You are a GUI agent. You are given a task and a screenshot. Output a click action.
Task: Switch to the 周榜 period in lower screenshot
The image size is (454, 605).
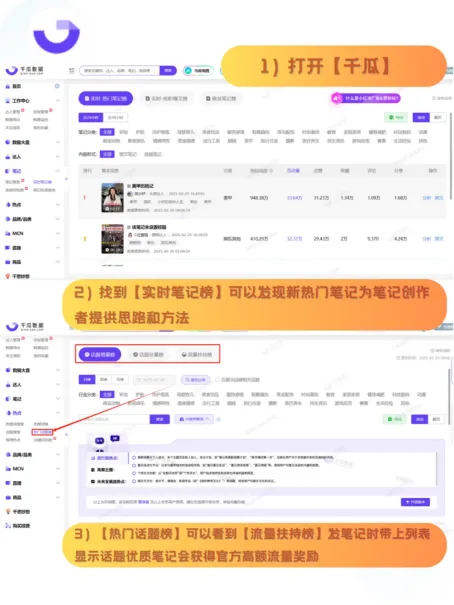coord(103,380)
